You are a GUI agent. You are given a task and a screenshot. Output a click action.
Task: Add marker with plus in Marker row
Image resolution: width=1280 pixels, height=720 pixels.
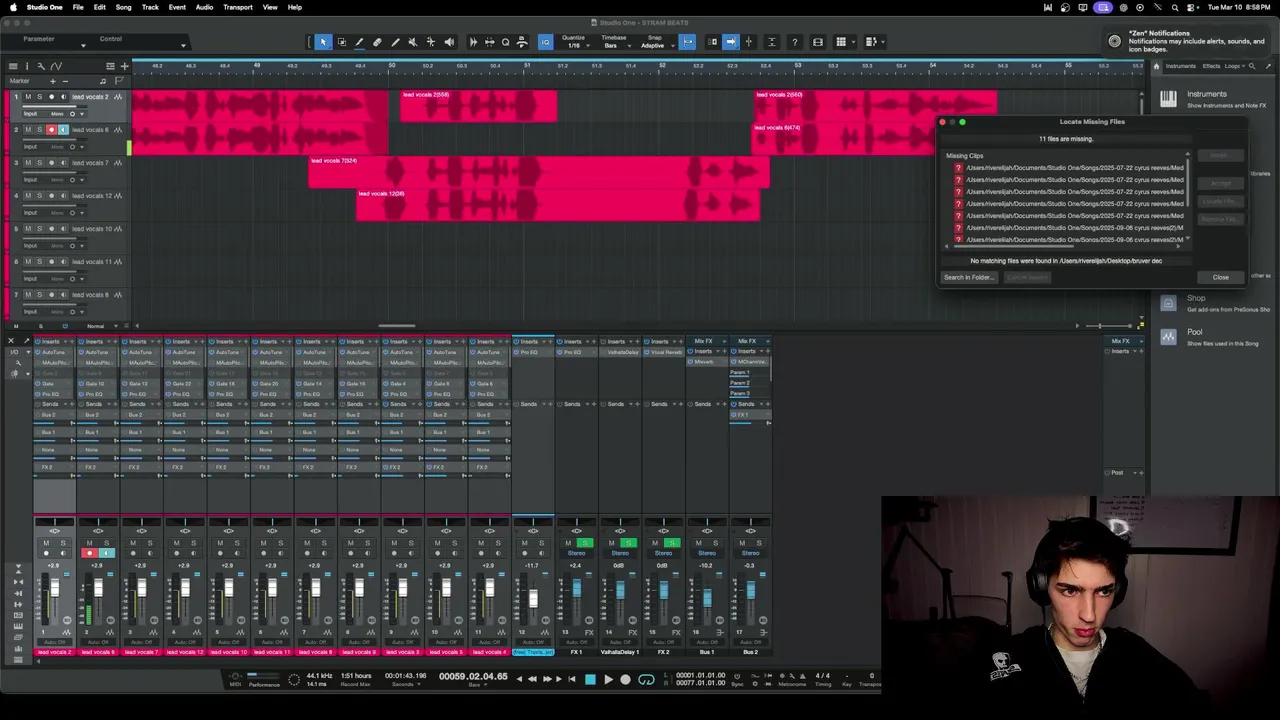pos(53,81)
